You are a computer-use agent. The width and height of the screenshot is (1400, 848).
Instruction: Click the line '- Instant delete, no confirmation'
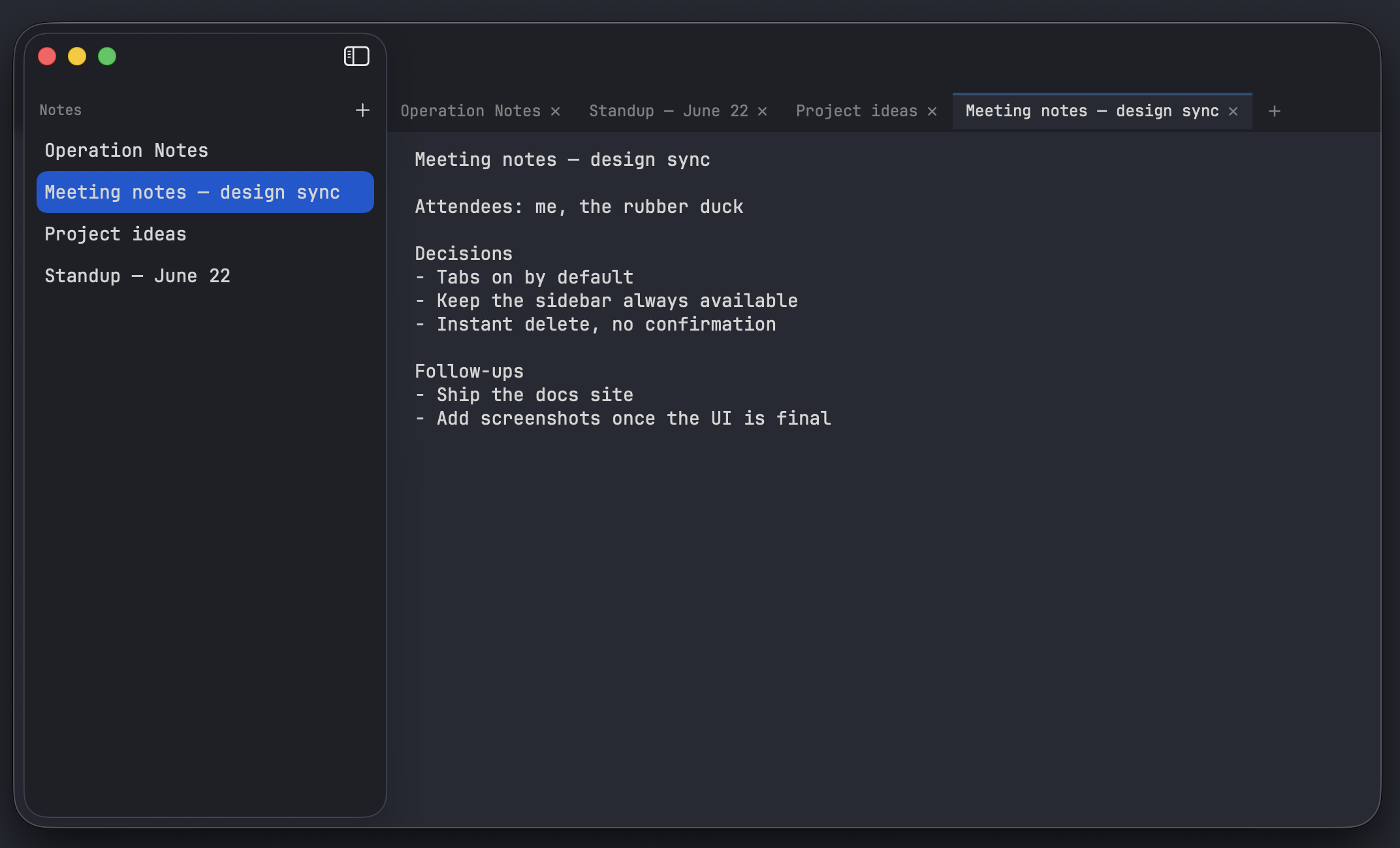coord(596,325)
